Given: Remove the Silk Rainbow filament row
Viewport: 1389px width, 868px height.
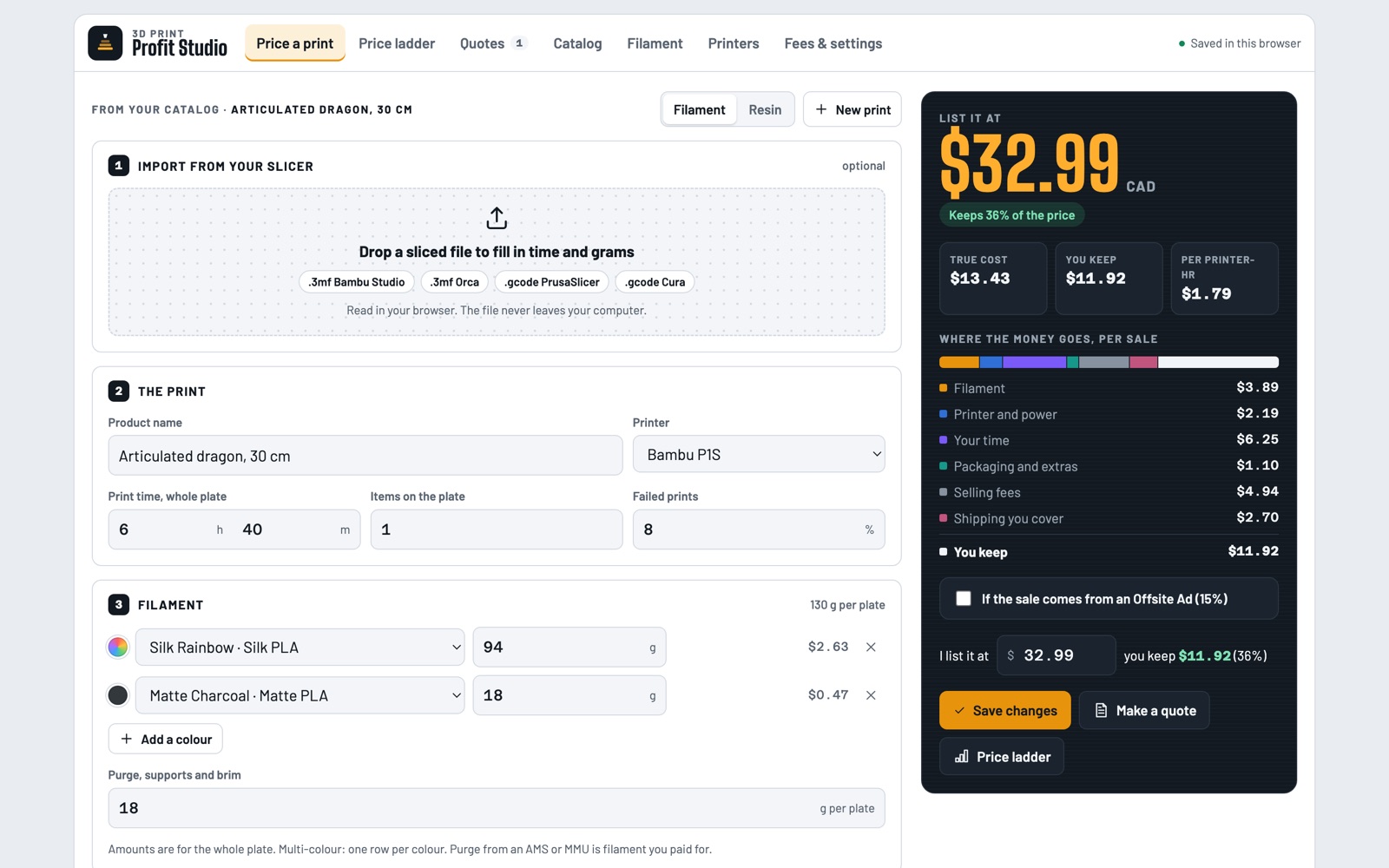Looking at the screenshot, I should click(x=871, y=647).
